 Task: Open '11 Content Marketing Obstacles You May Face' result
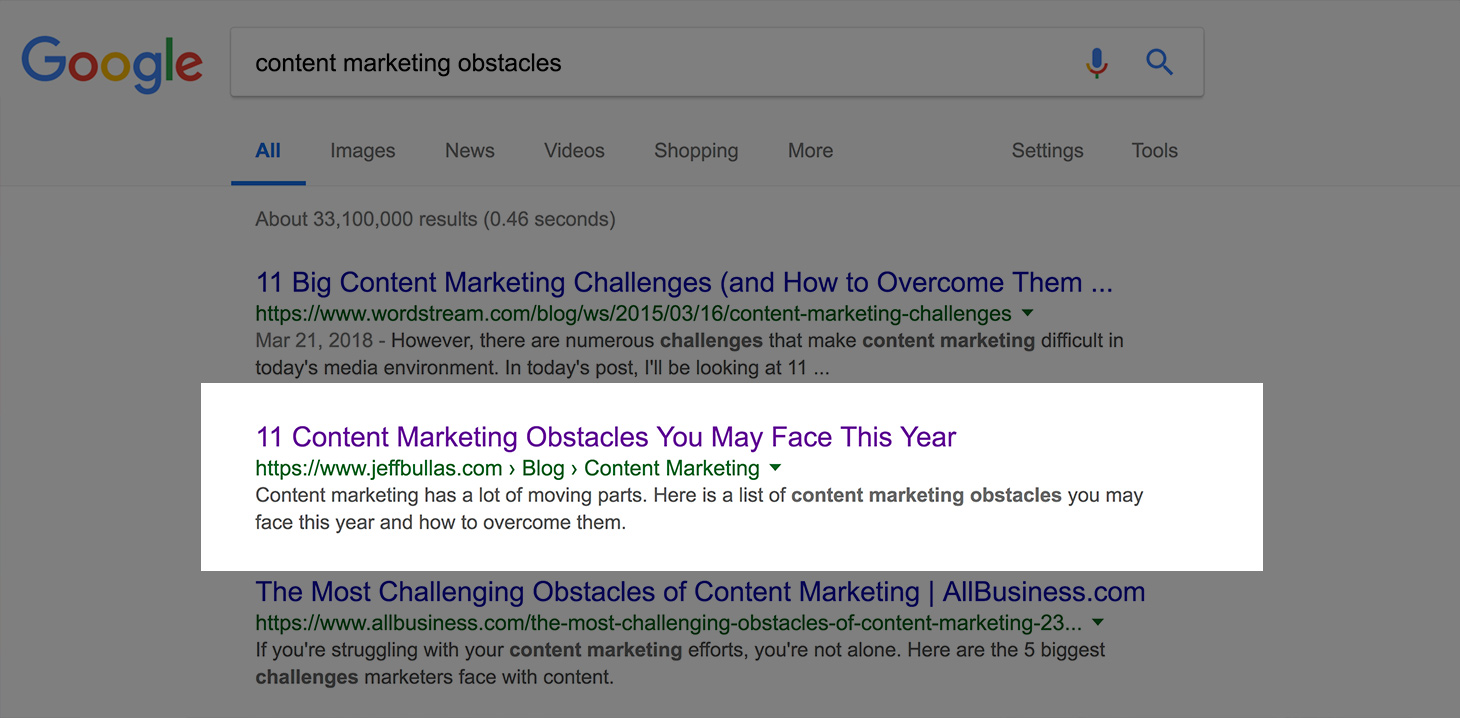tap(606, 437)
